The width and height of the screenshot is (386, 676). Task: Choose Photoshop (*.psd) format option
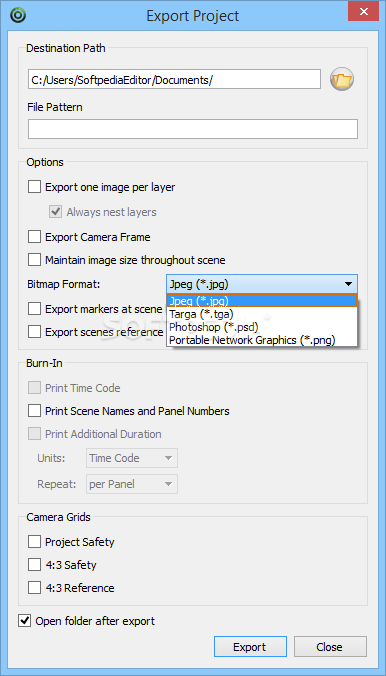[x=262, y=326]
